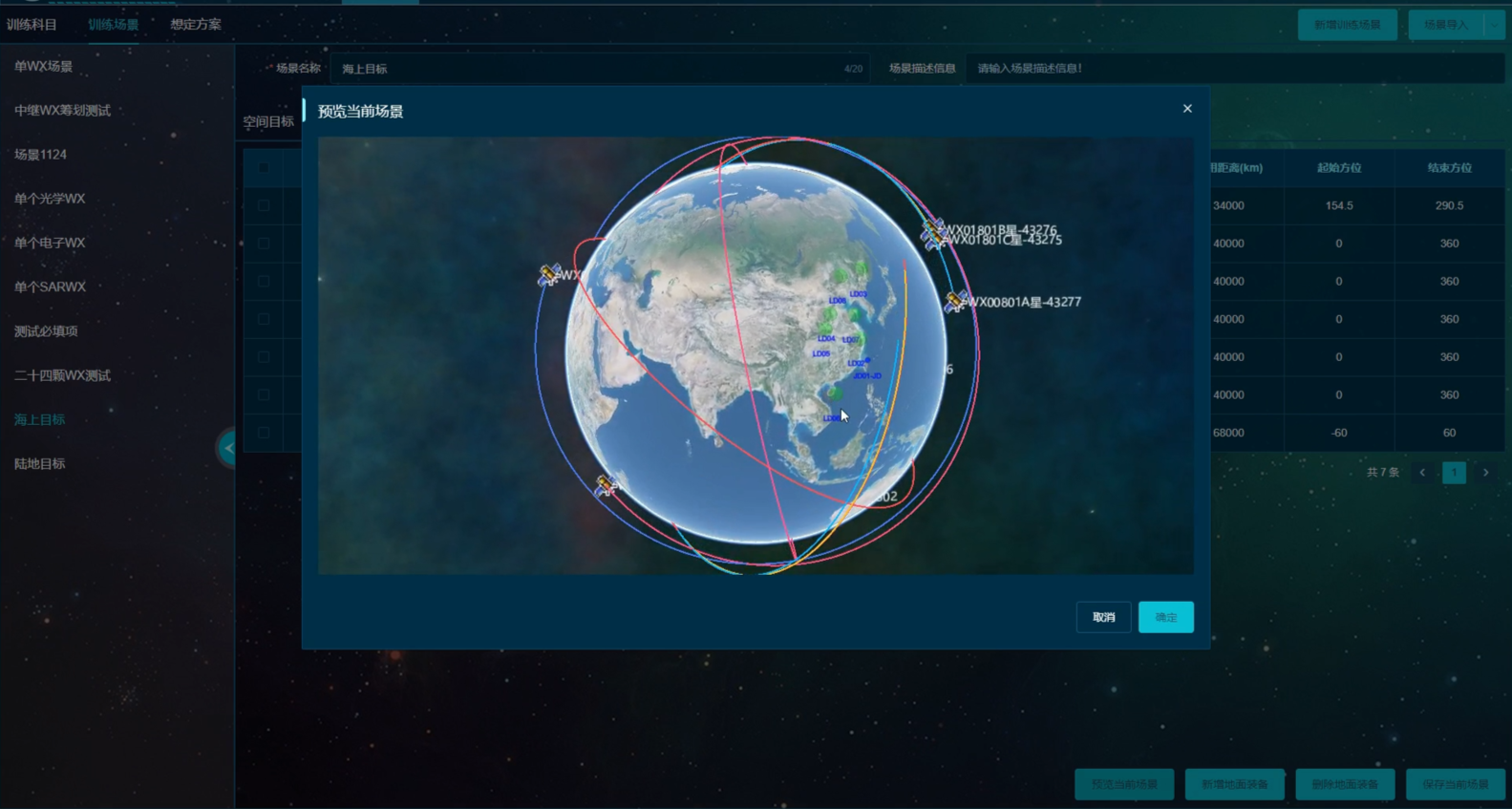1512x809 pixels.
Task: Click the 取消 button in dialog
Action: (1103, 617)
